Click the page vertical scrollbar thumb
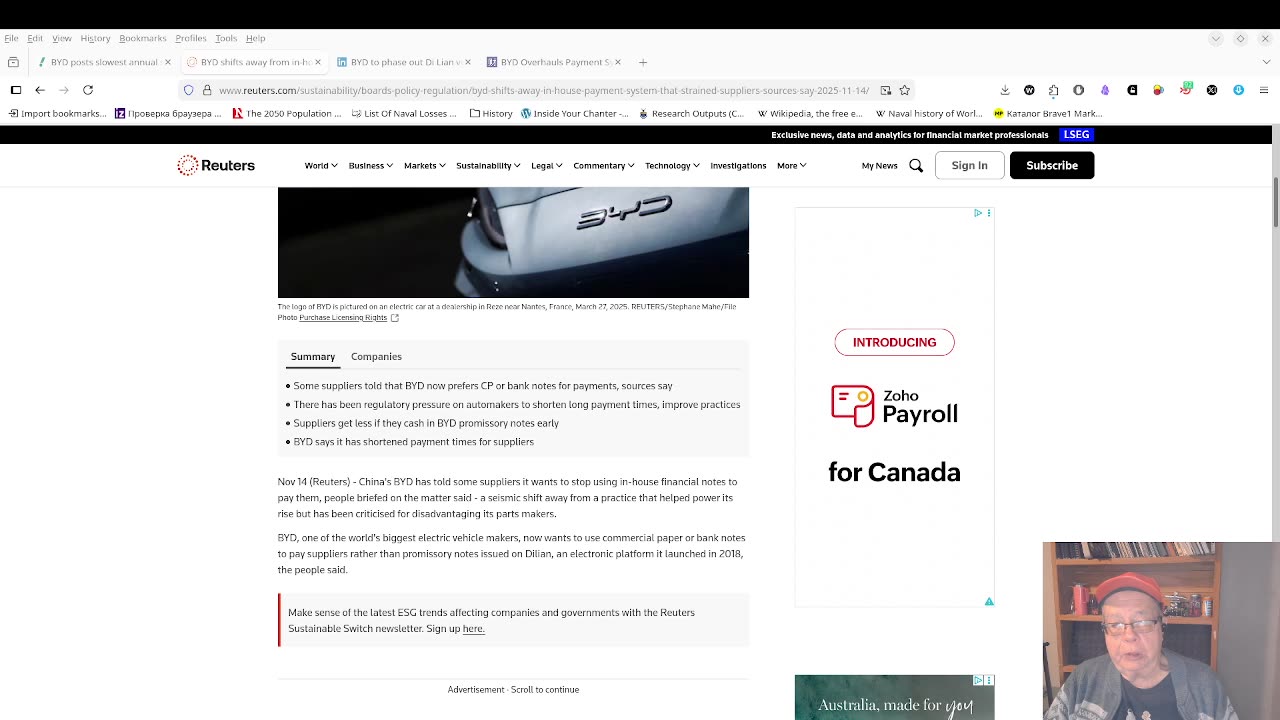The width and height of the screenshot is (1280, 720). pyautogui.click(x=1275, y=204)
